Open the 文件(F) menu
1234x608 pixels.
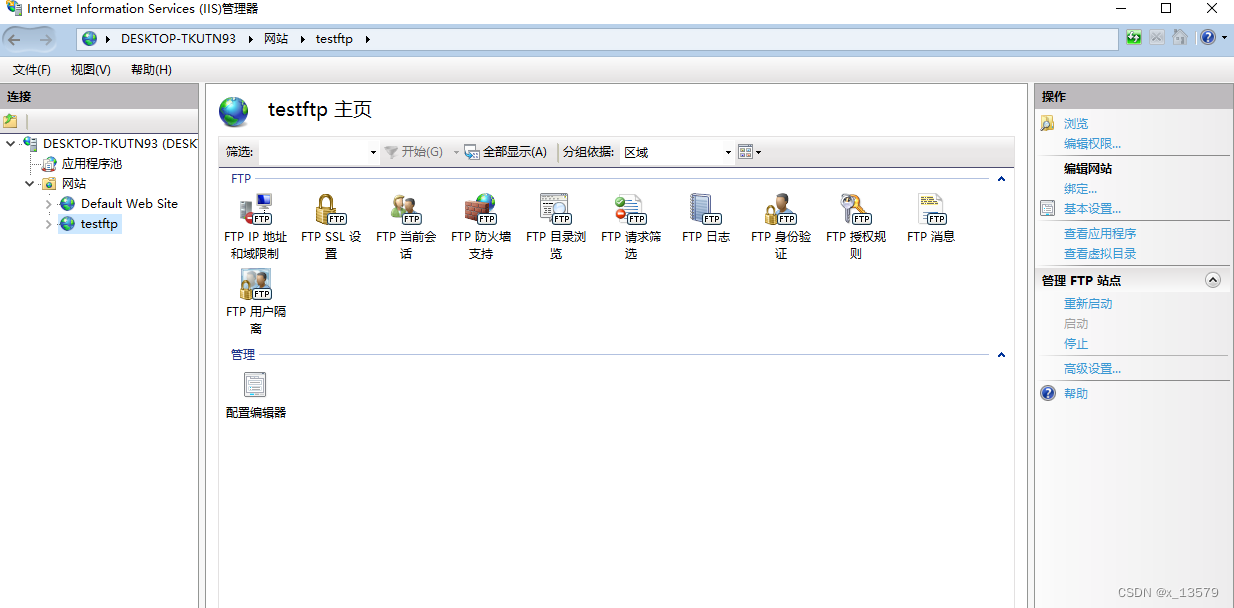[x=32, y=70]
